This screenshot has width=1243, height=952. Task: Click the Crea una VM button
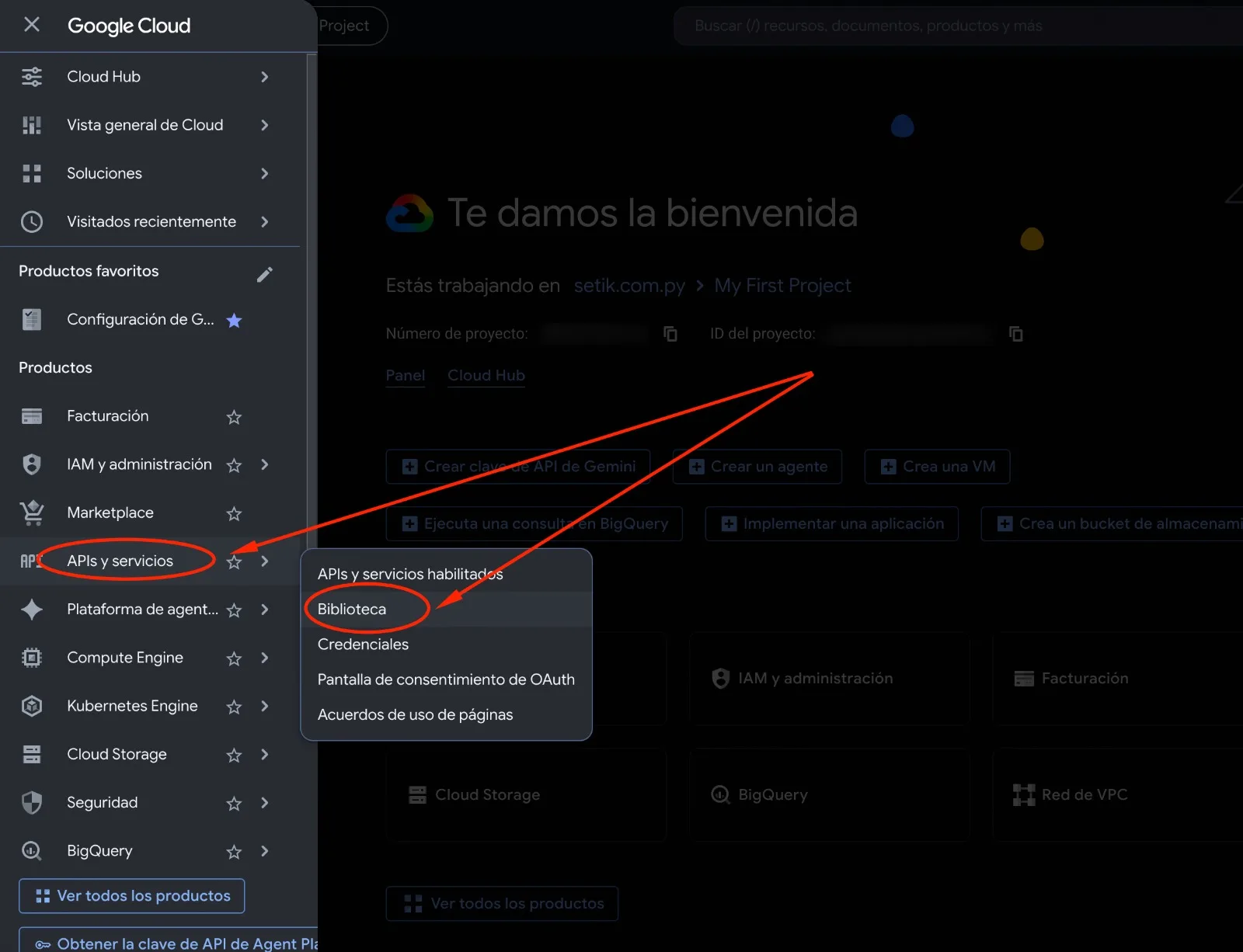coord(937,467)
